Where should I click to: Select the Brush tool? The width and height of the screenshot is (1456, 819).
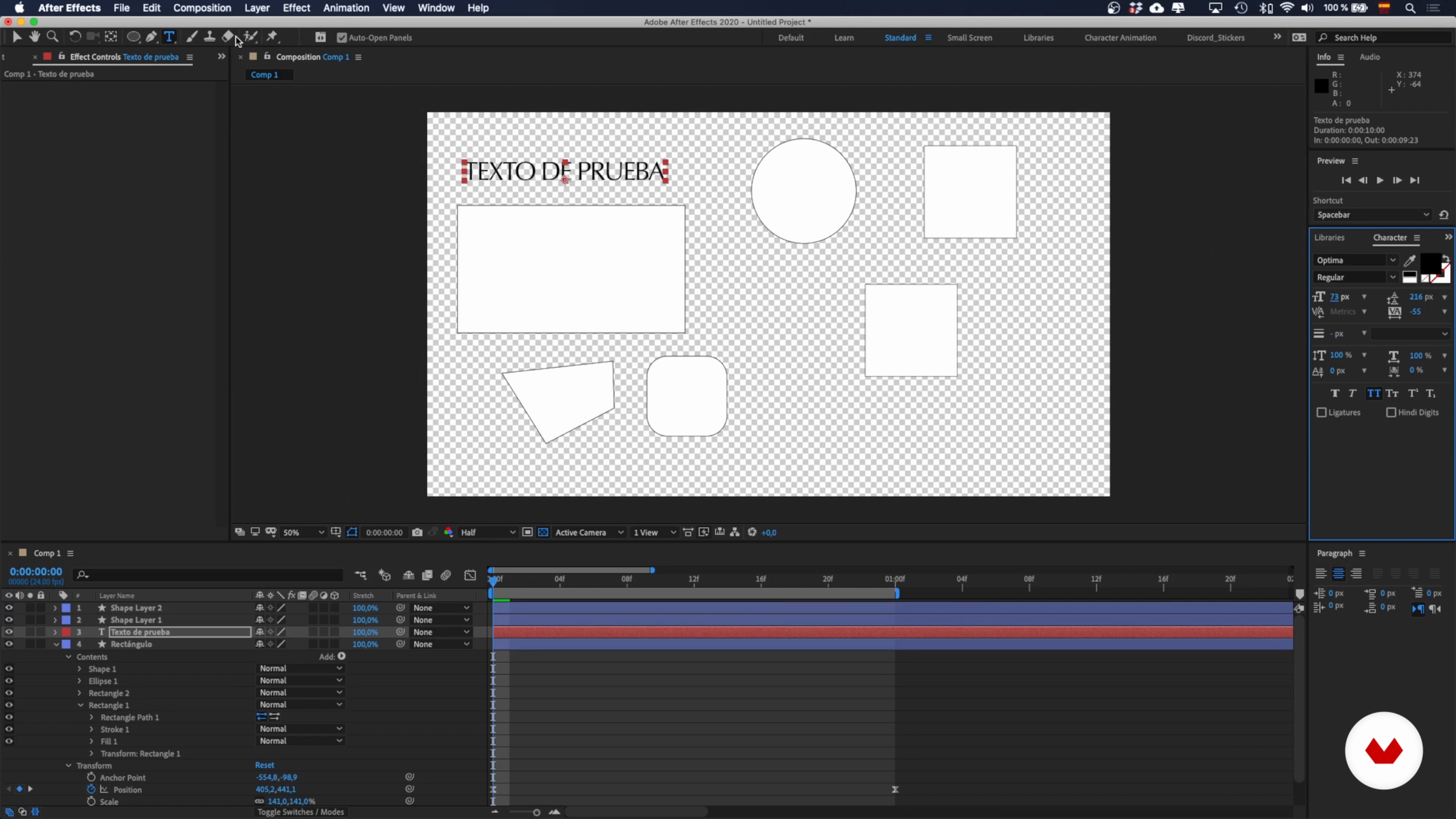[x=191, y=37]
